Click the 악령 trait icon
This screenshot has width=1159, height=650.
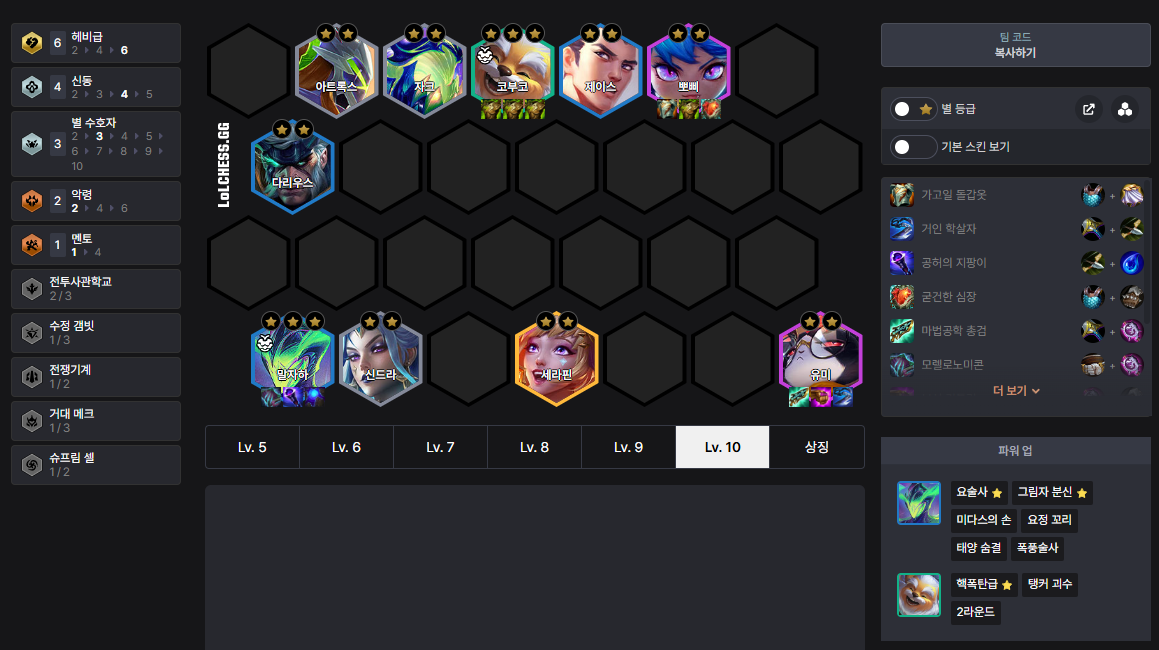coord(32,200)
